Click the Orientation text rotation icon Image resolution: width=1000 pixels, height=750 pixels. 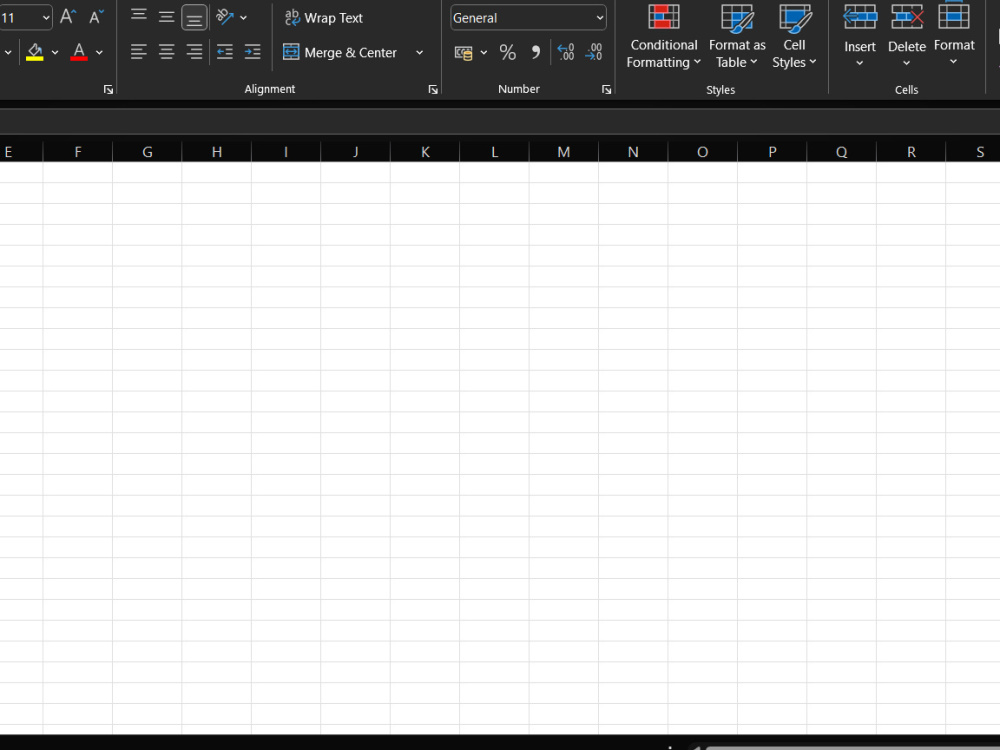(x=224, y=17)
